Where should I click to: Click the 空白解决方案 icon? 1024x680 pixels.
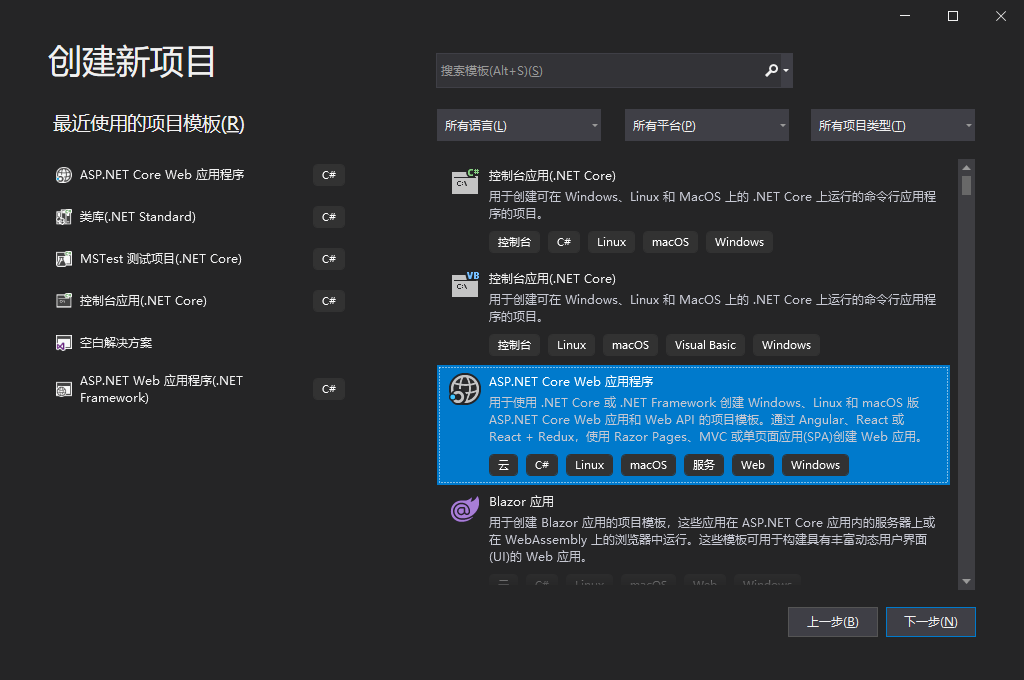pos(63,343)
